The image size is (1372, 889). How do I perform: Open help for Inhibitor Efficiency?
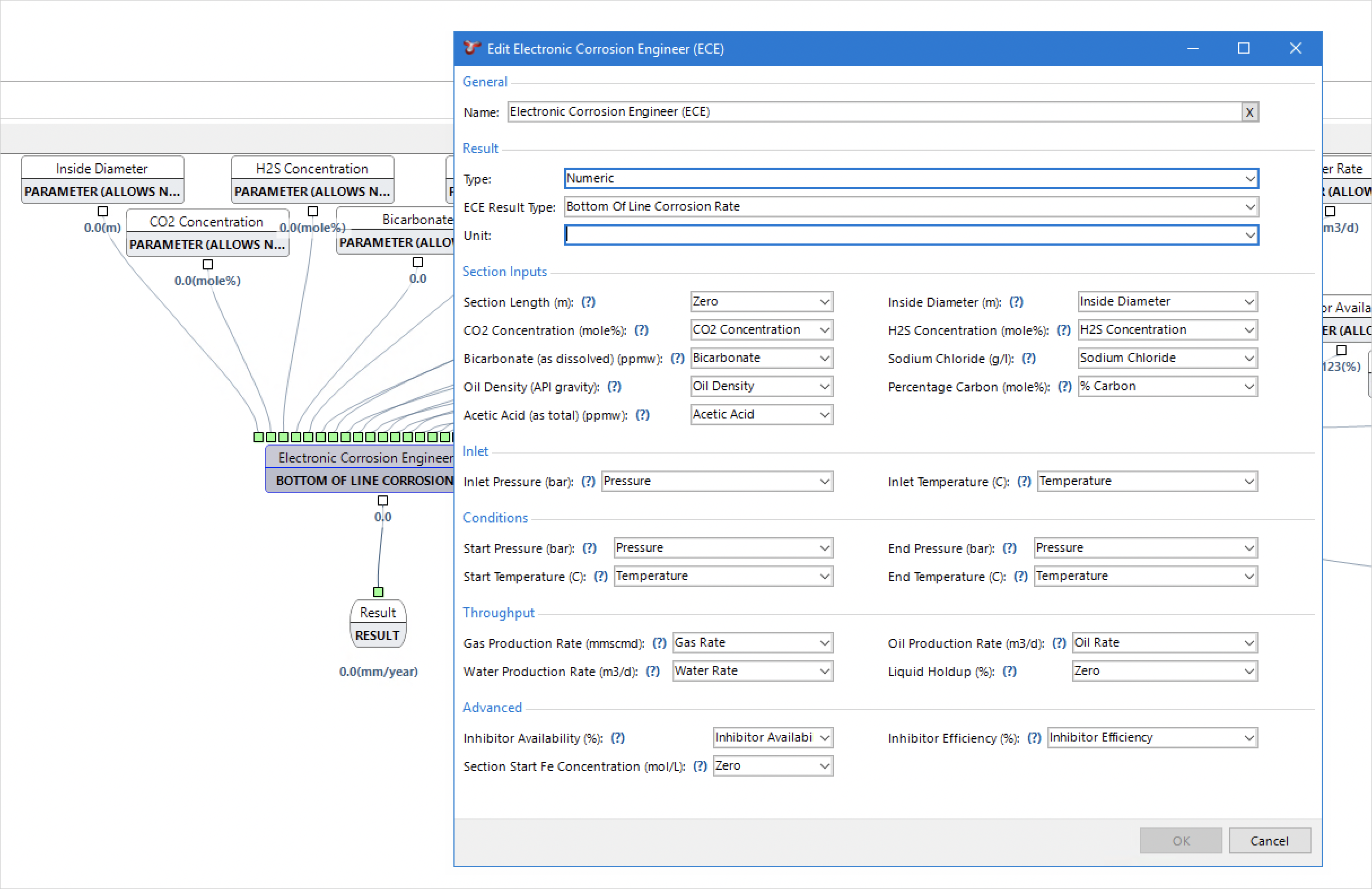[x=1034, y=738]
